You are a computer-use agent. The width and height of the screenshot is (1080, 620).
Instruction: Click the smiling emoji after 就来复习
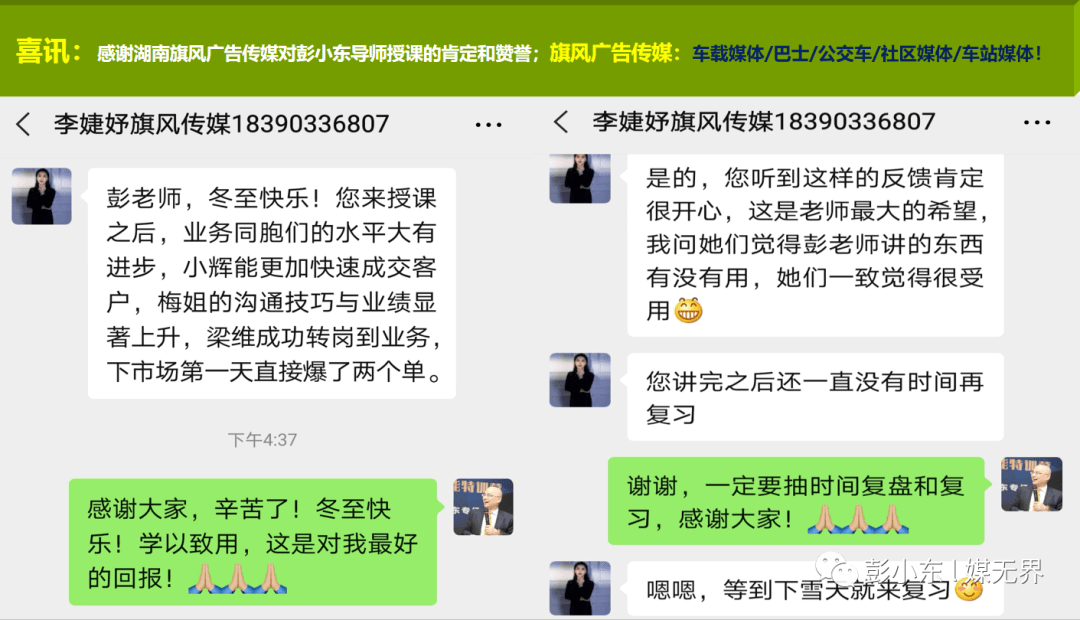coord(969,588)
